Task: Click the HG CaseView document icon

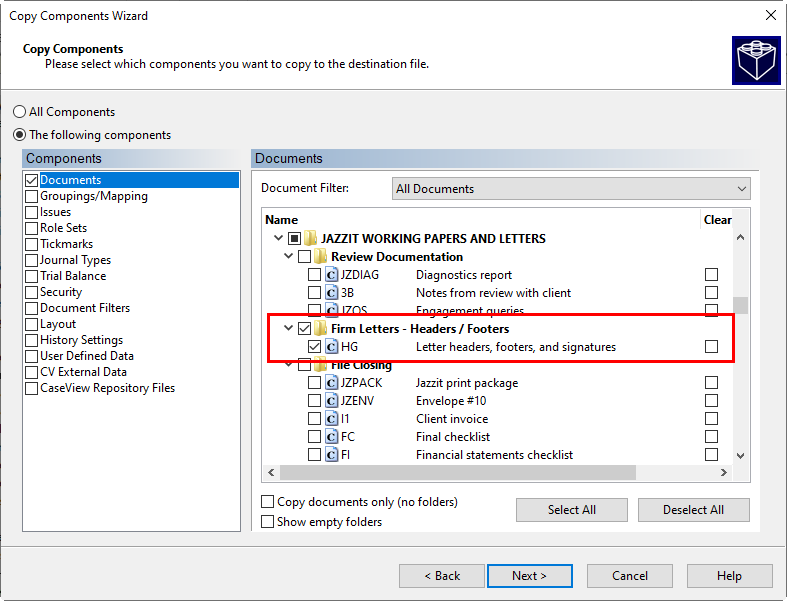Action: point(331,347)
